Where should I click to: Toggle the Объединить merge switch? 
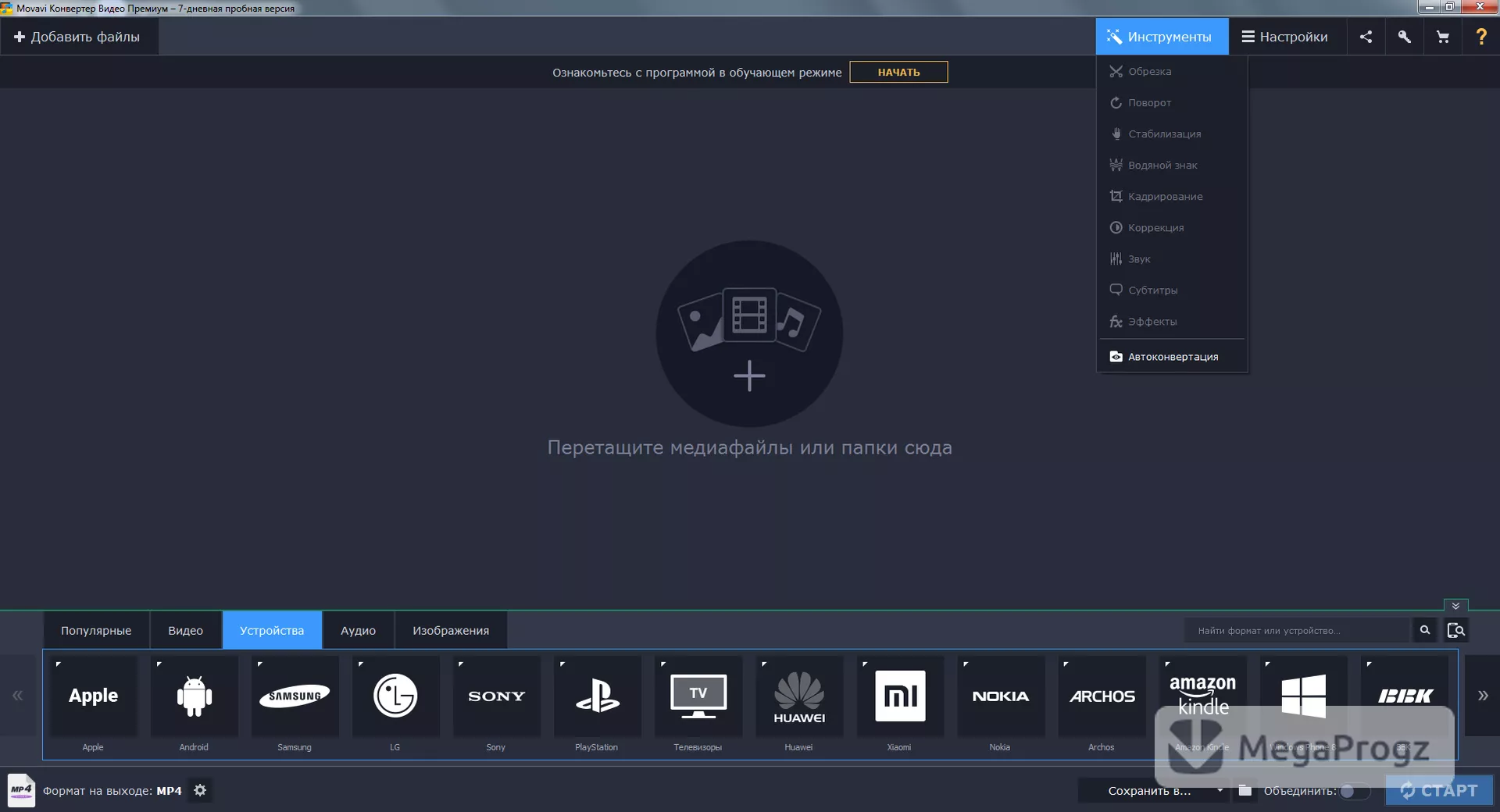[x=1355, y=791]
